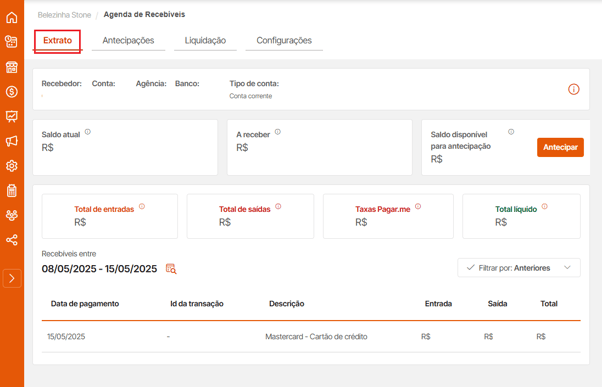Open the Filtrar por: Anteriores dropdown
This screenshot has width=602, height=387.
coord(519,268)
